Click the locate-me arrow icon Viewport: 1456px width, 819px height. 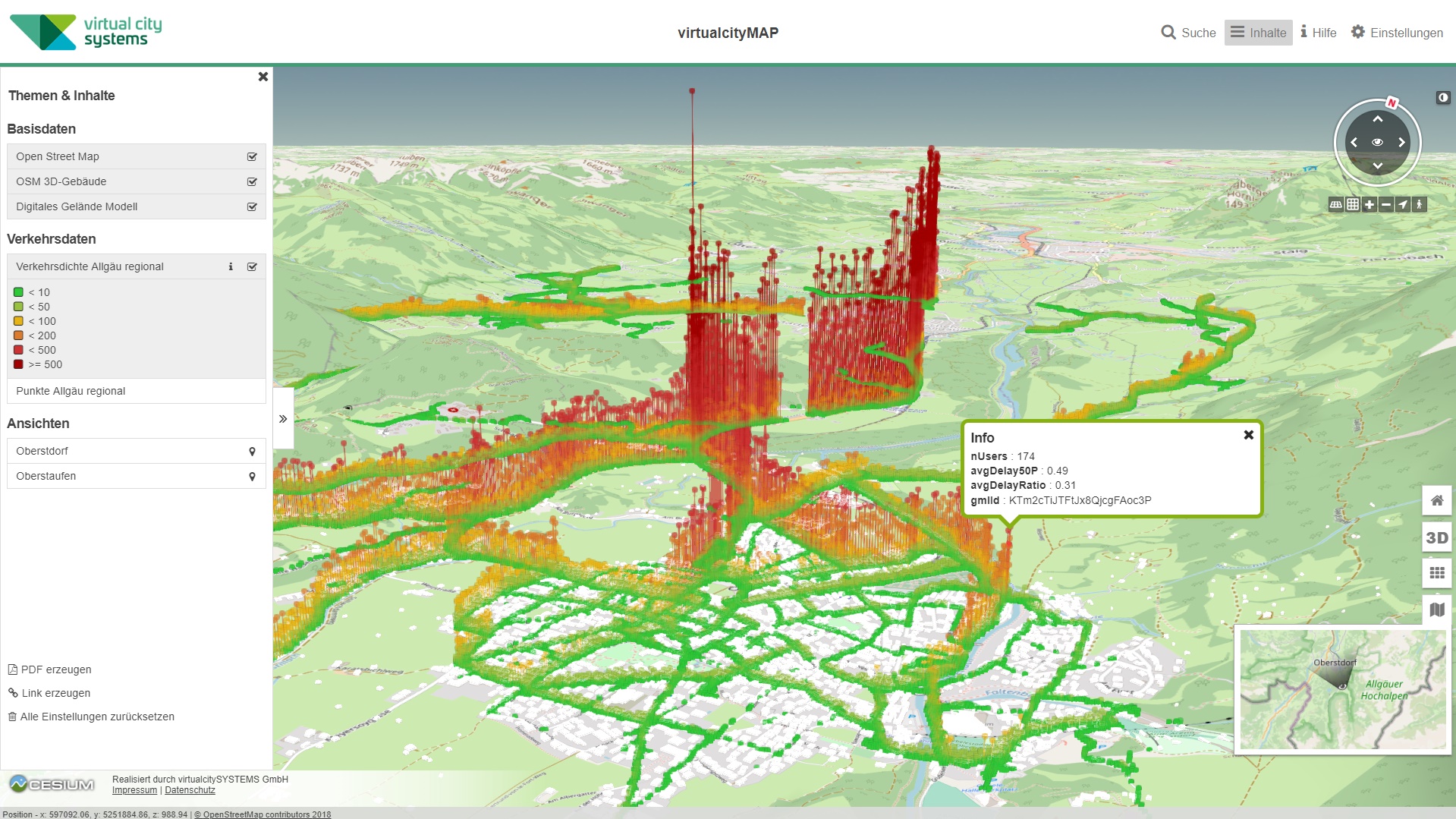(x=1403, y=204)
